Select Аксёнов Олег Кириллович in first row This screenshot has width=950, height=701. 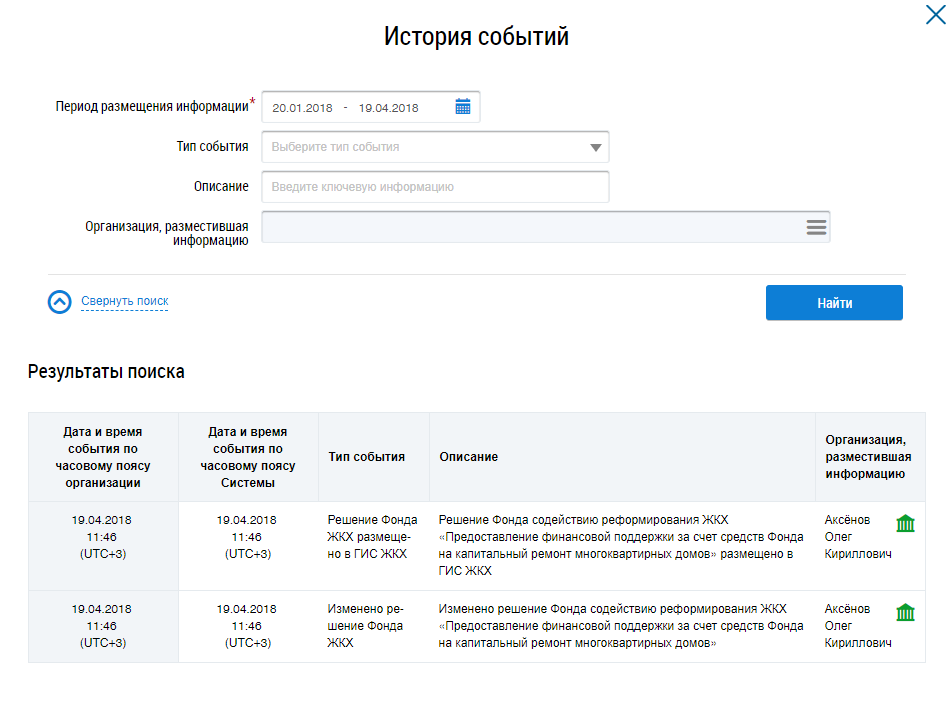[855, 537]
